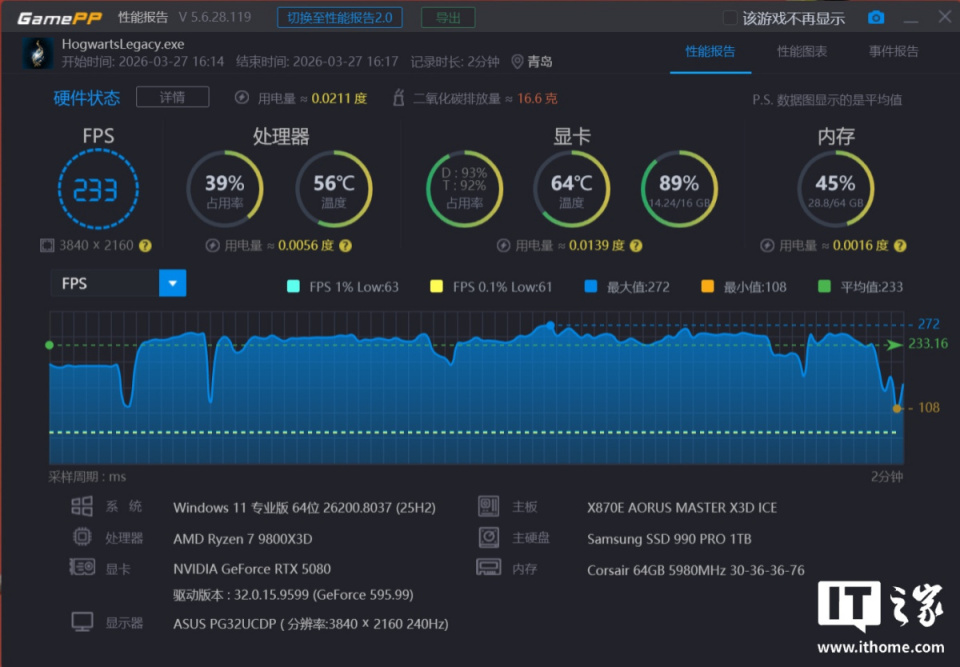This screenshot has width=960, height=667.
Task: Click the 切换至性能报告2.0 button
Action: pos(340,18)
